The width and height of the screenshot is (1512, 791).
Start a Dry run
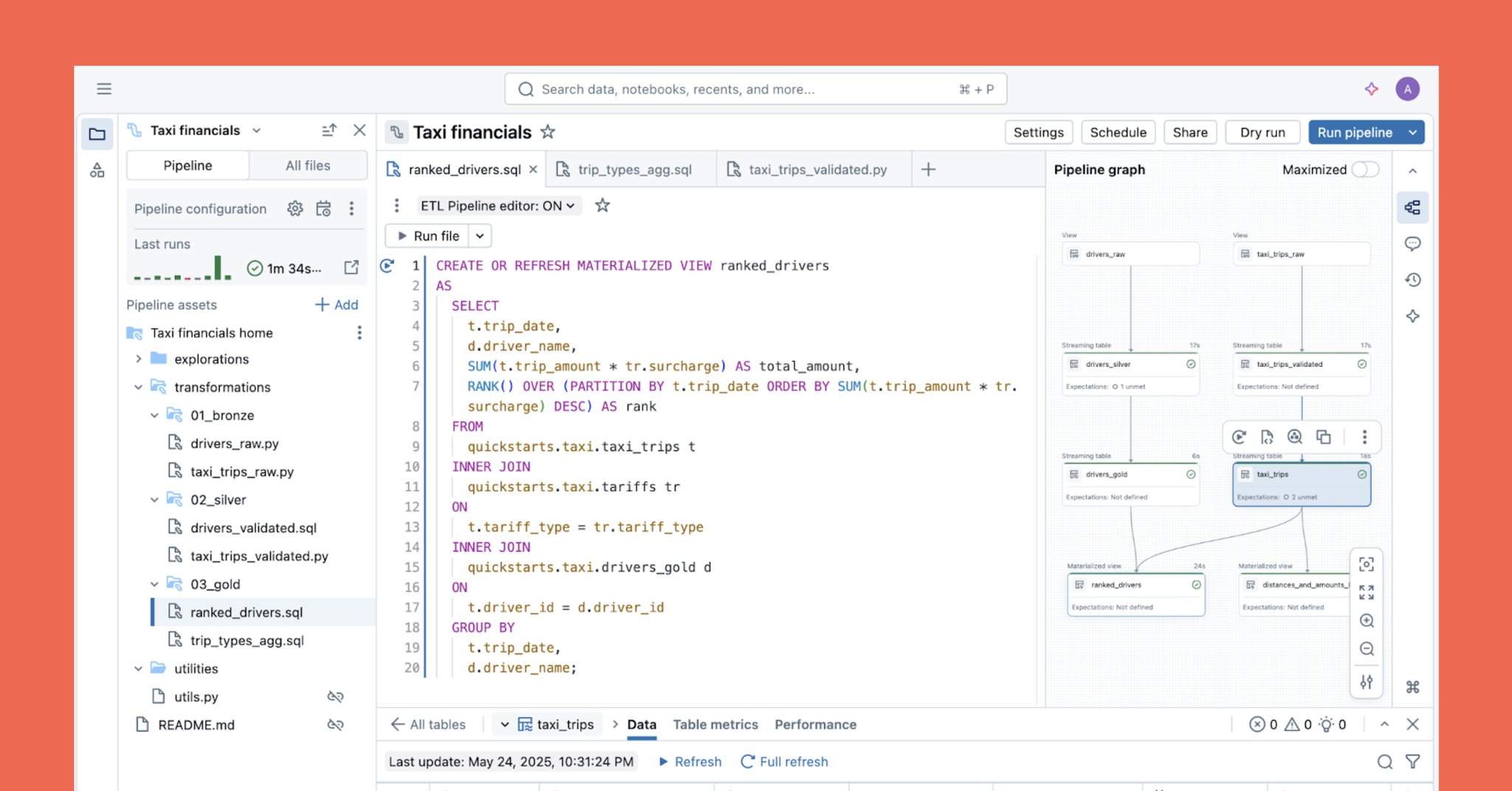point(1262,133)
